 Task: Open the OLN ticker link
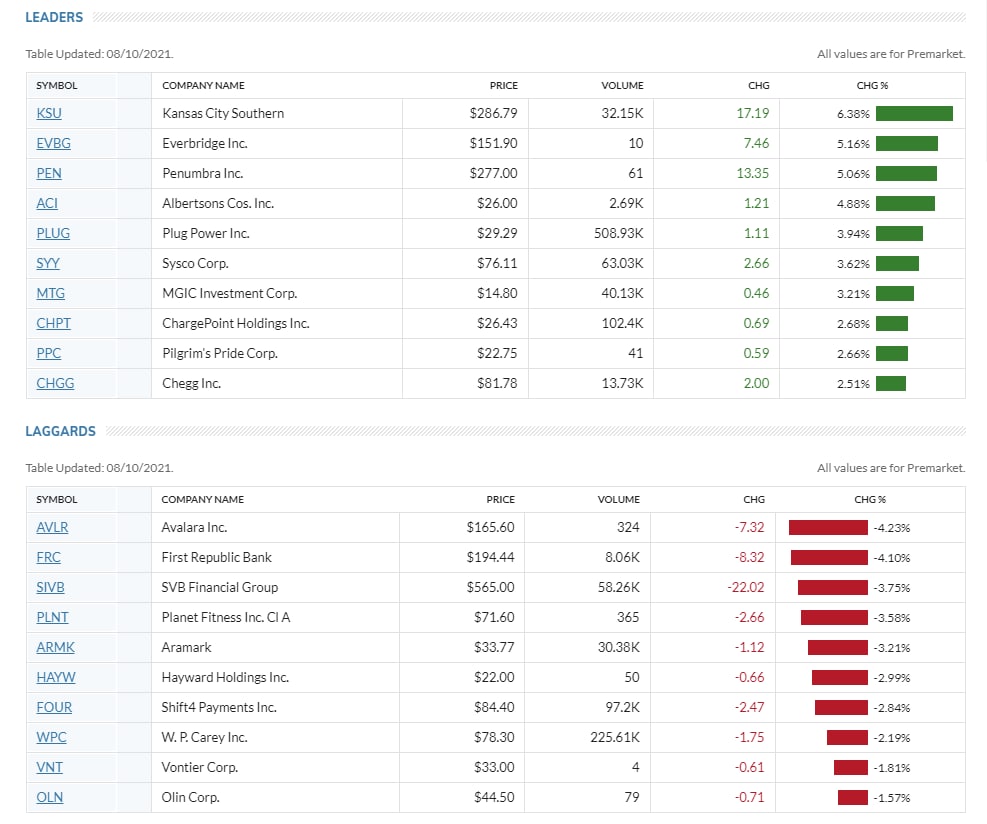tap(50, 798)
